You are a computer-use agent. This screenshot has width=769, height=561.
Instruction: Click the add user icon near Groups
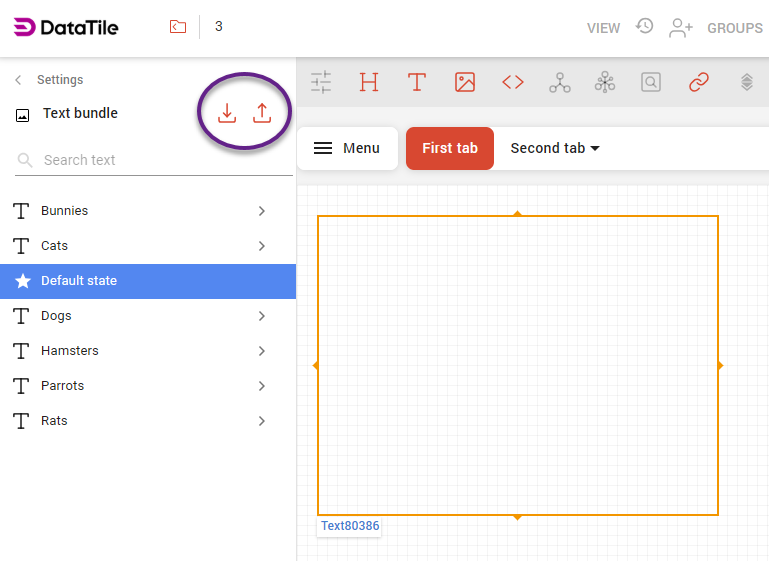[x=681, y=27]
